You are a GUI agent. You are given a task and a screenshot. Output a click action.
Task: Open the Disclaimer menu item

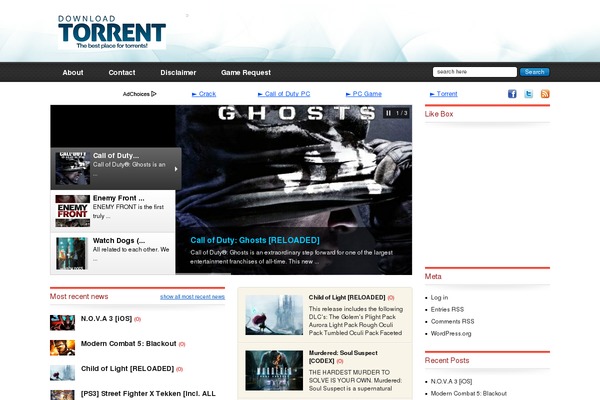tap(178, 72)
